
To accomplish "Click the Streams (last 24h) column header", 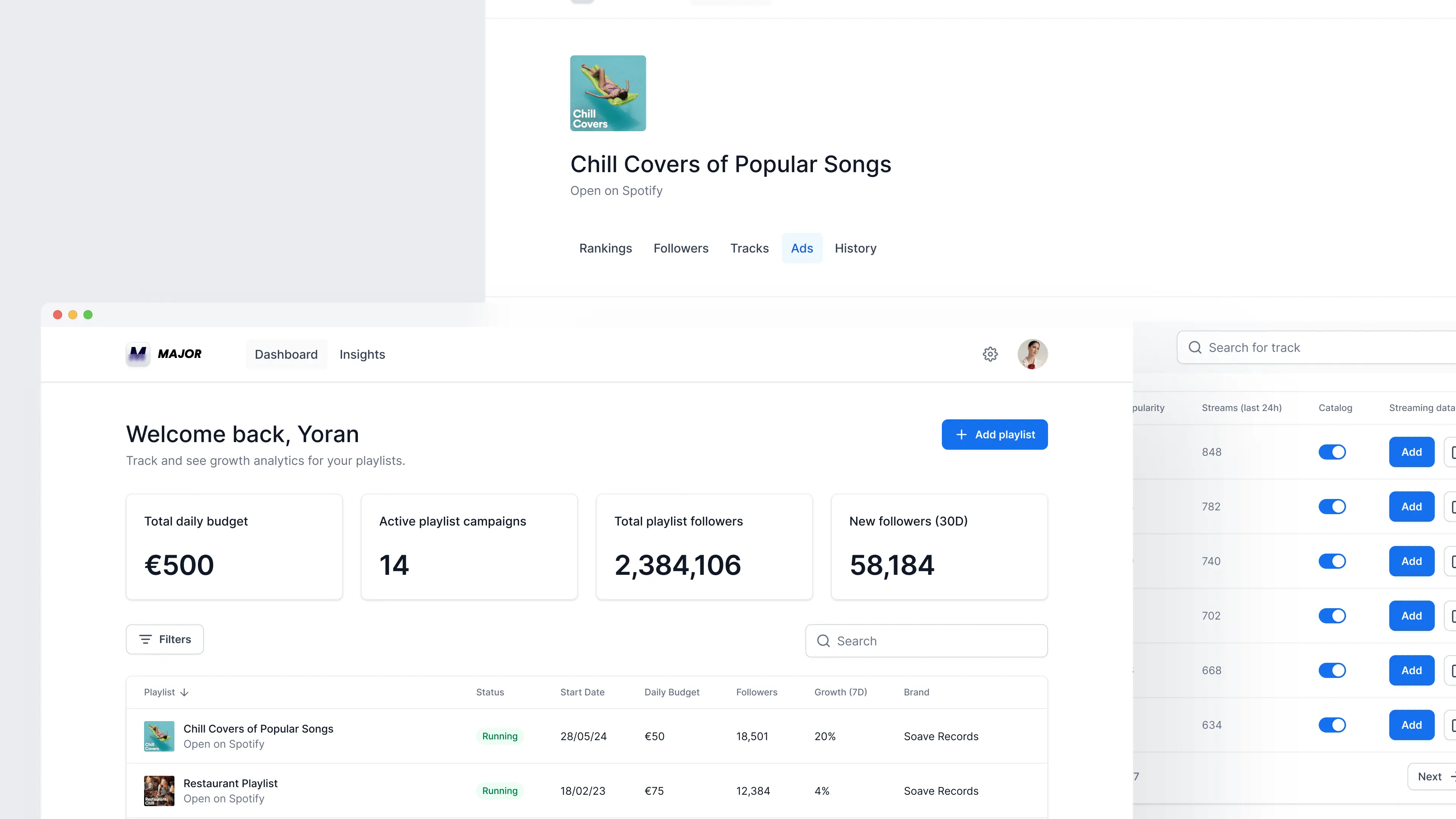I will (1242, 408).
